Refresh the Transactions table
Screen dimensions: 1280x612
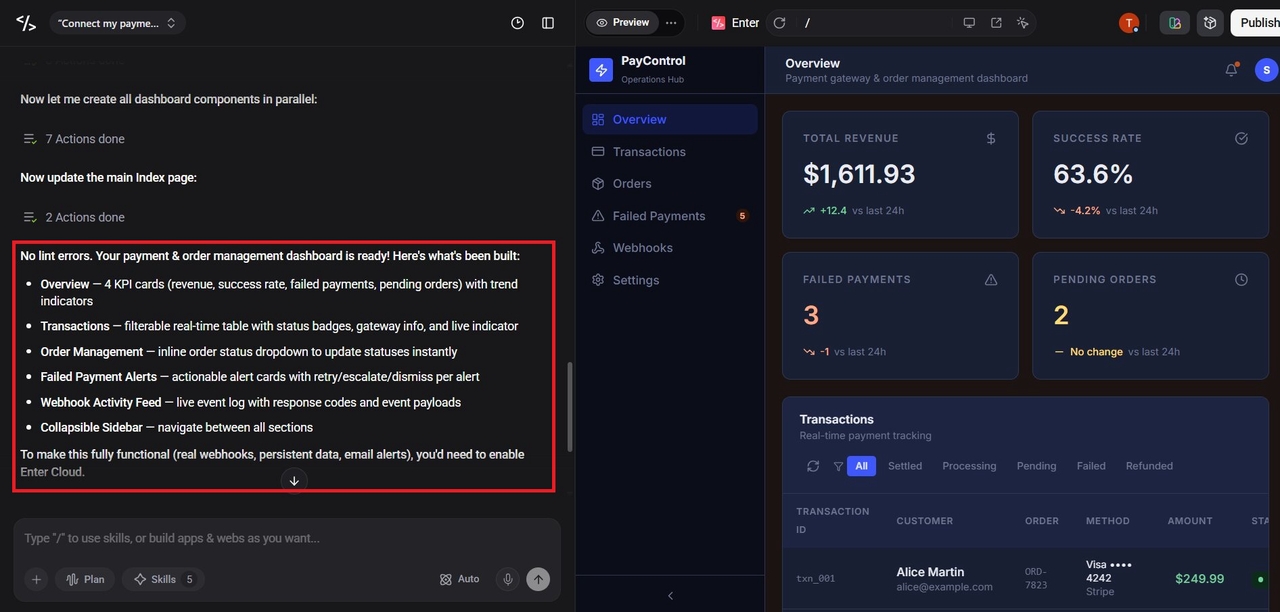click(x=813, y=466)
